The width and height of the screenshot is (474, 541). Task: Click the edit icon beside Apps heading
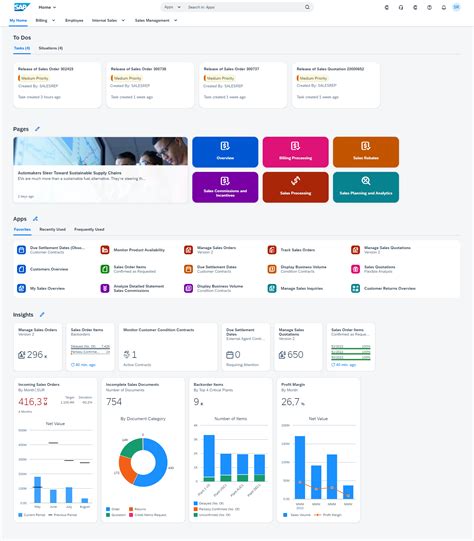click(x=35, y=219)
